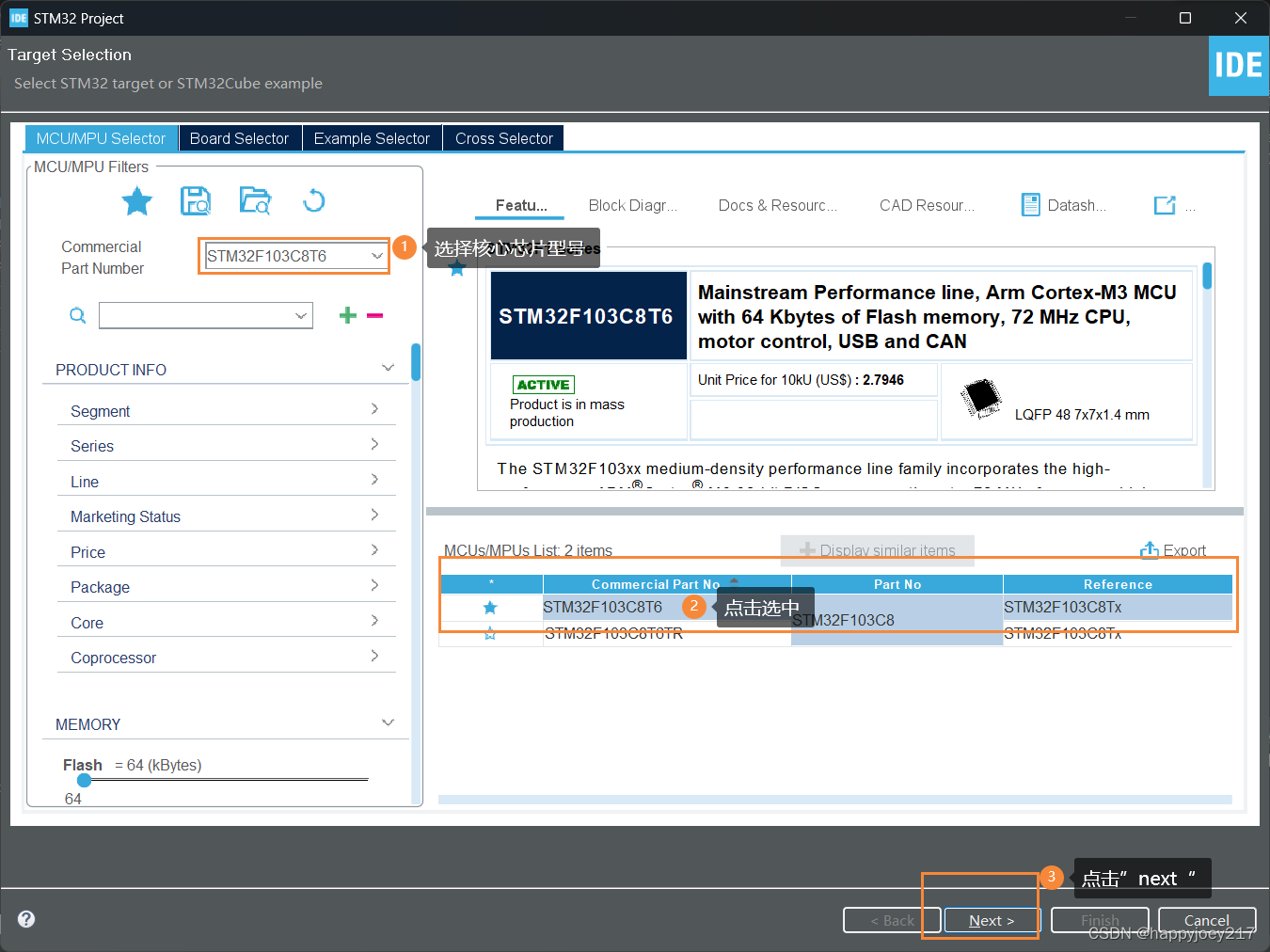Click the Finish button
Screen dimensions: 1270x952
pos(1100,921)
